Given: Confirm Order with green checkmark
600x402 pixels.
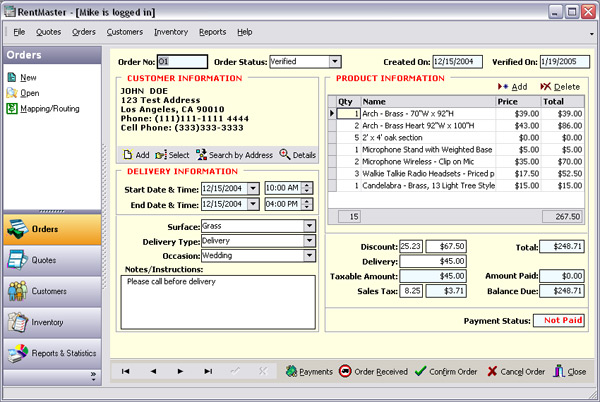Looking at the screenshot, I should click(446, 371).
